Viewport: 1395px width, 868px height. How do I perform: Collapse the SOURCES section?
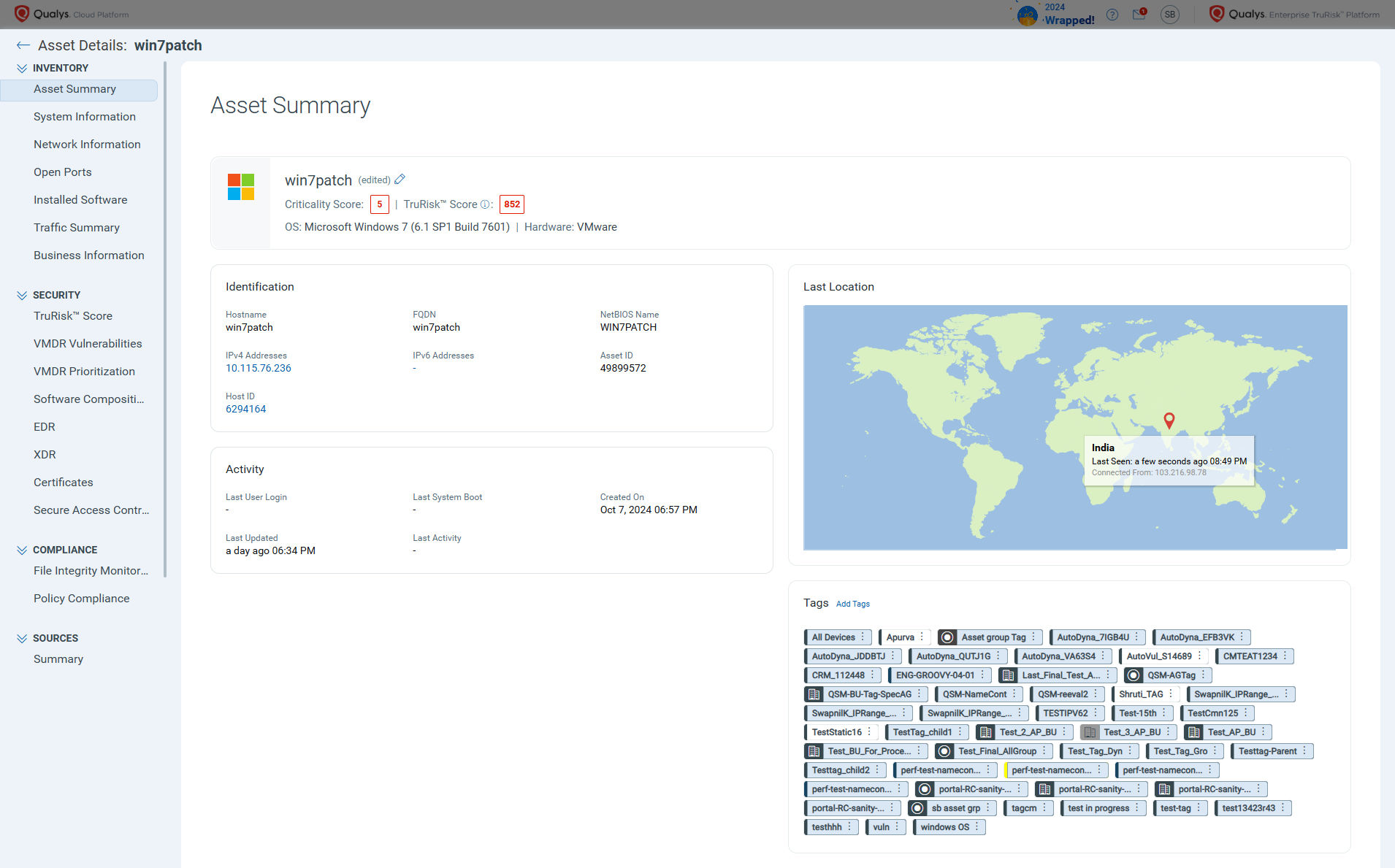22,638
